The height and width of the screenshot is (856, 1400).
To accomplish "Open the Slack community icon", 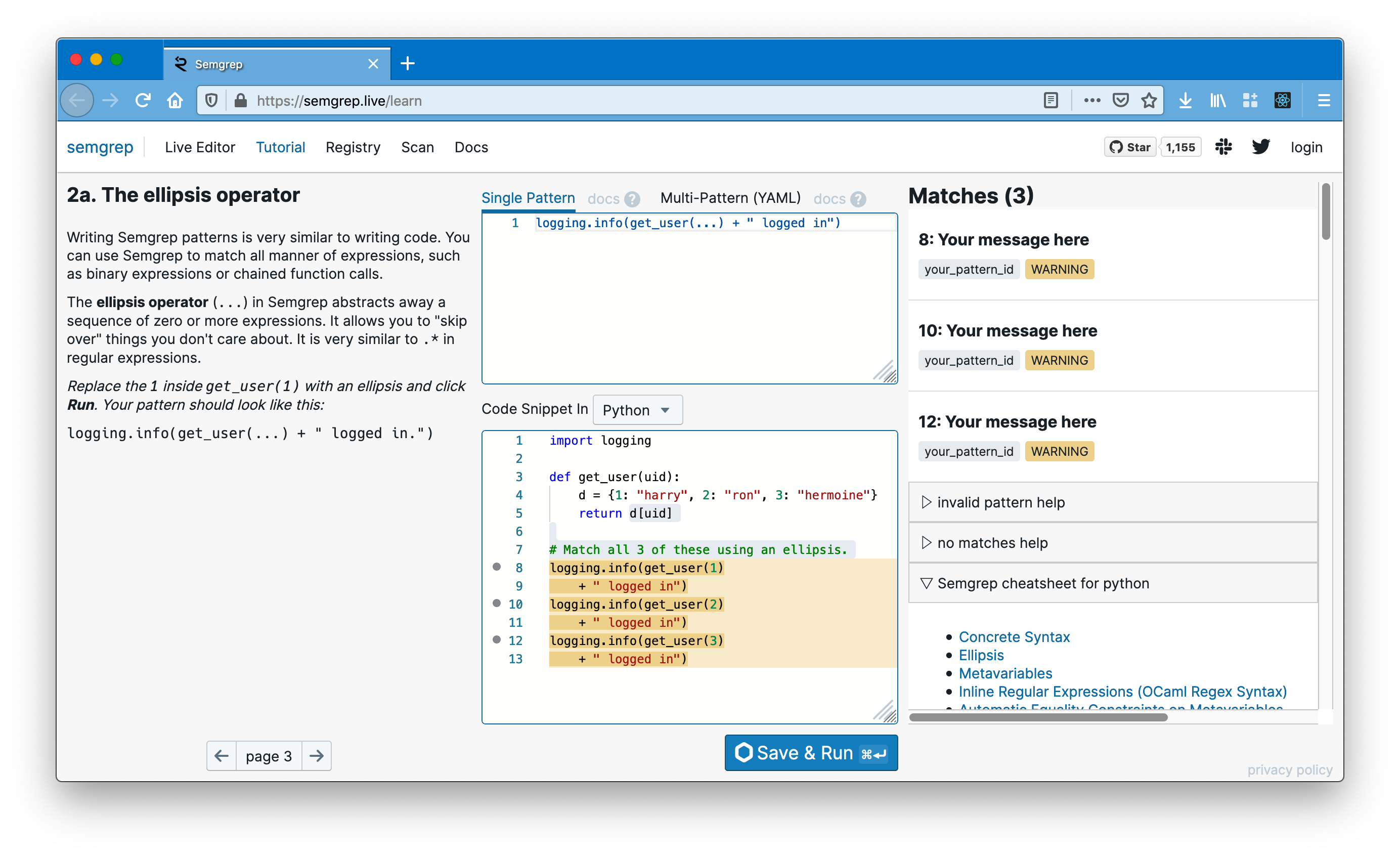I will click(1223, 147).
